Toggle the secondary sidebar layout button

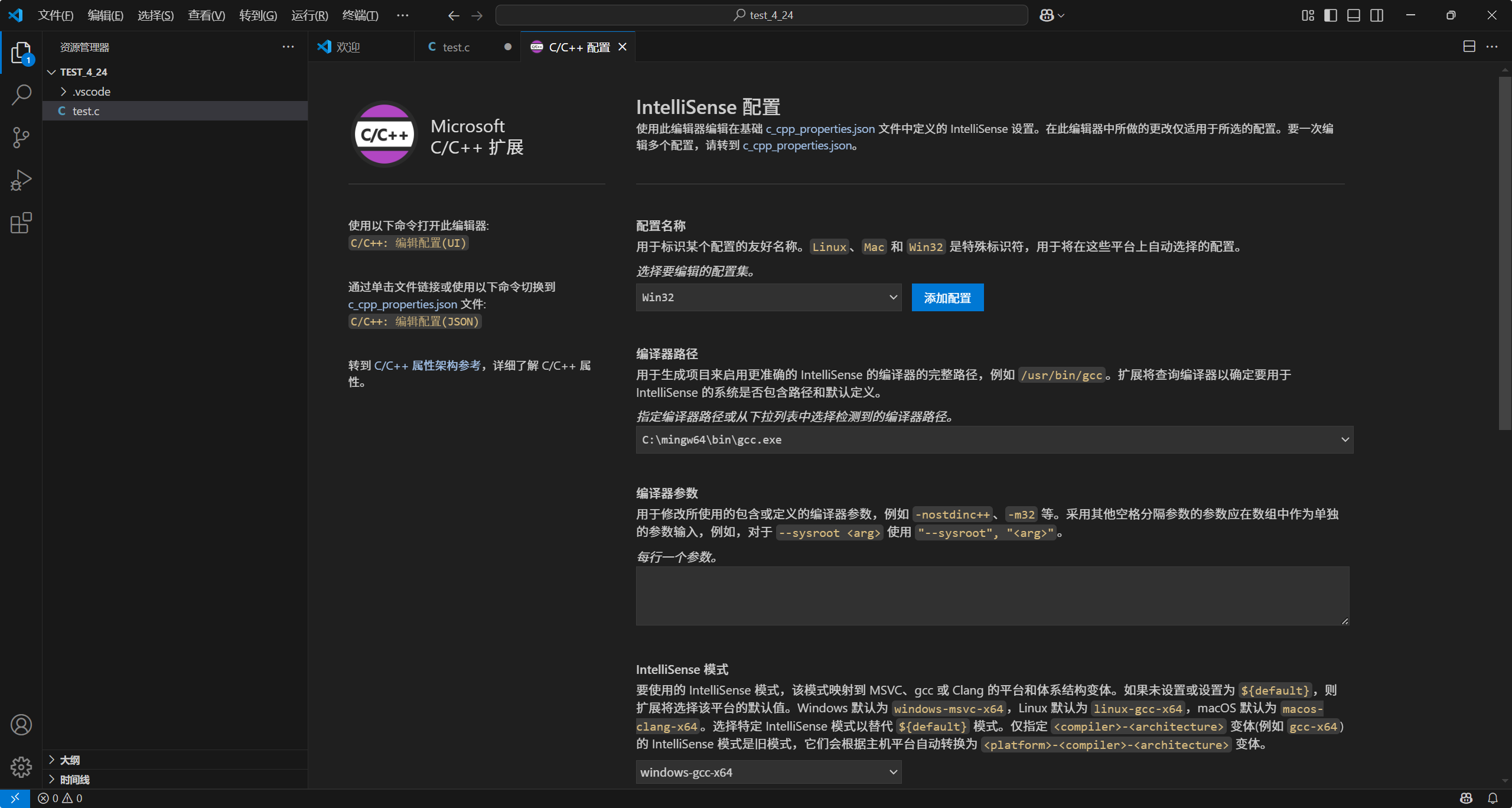coord(1377,15)
